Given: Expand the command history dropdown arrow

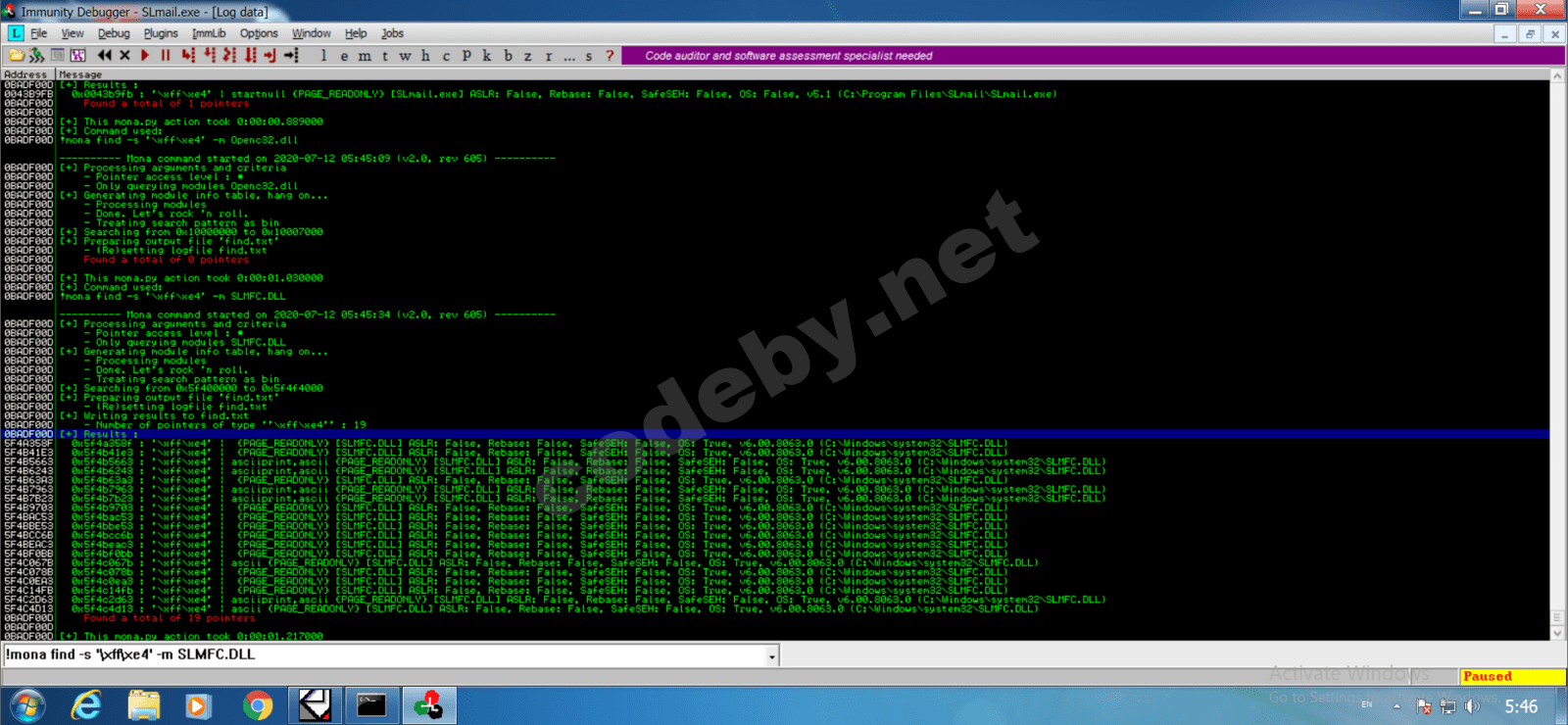Looking at the screenshot, I should tap(772, 656).
